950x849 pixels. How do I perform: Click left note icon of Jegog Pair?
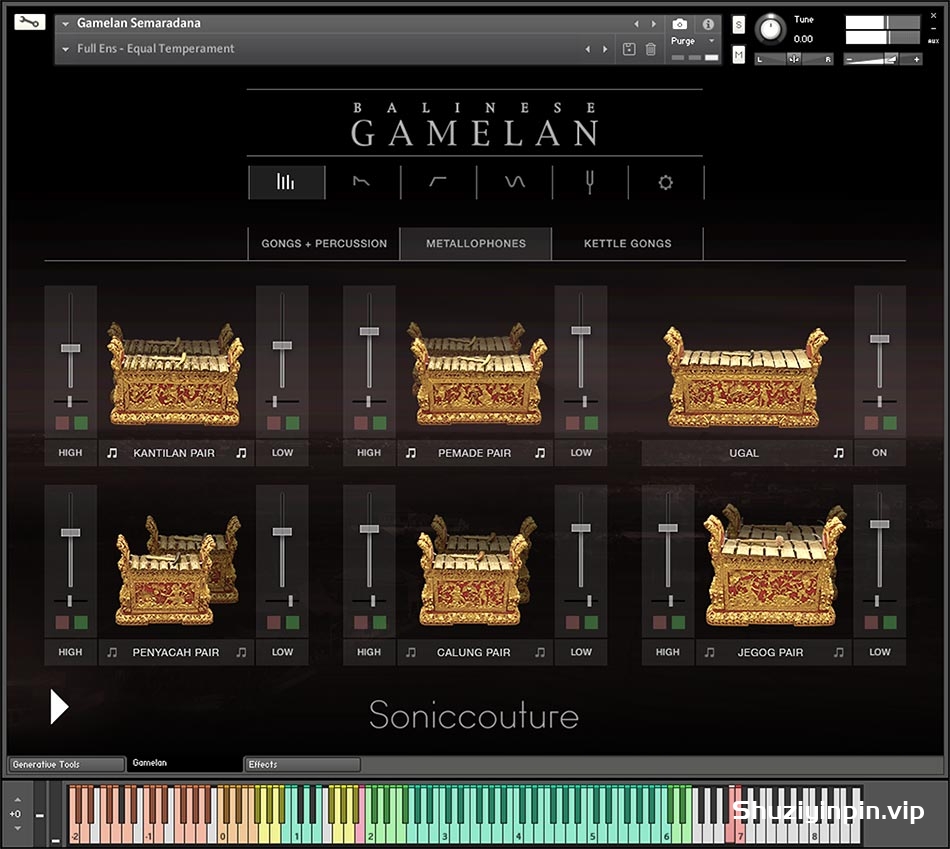tap(709, 652)
